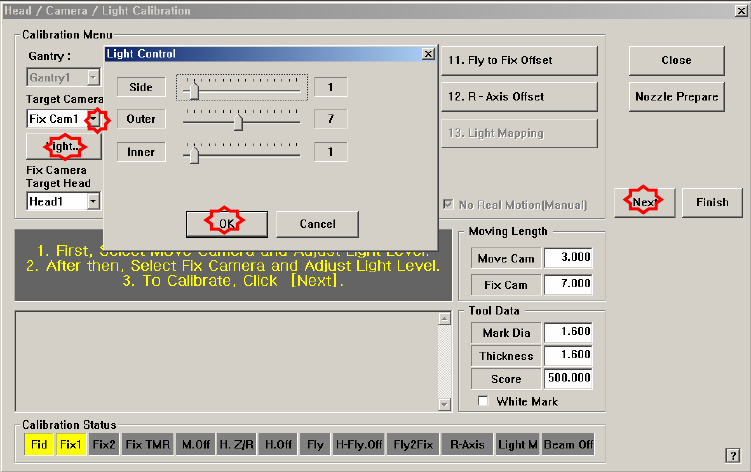This screenshot has height=472, width=751.
Task: Select the H-Fly.Off calibration status
Action: click(x=359, y=445)
